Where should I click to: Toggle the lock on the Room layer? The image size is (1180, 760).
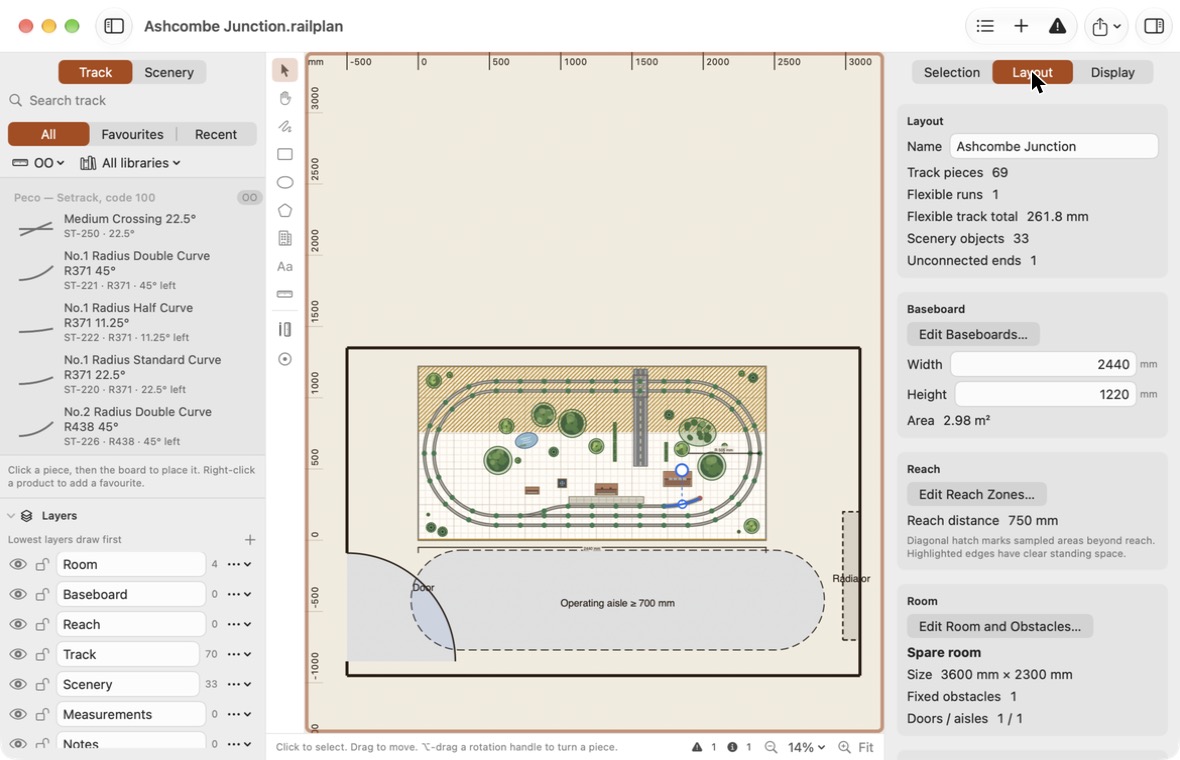(43, 564)
